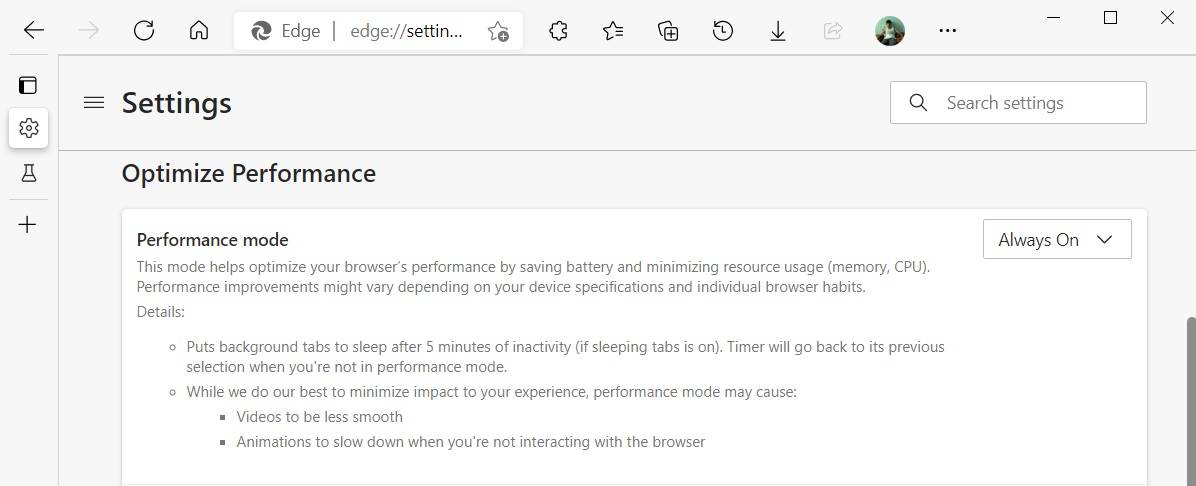This screenshot has width=1196, height=486.
Task: Open the Settings and more ellipsis menu
Action: click(948, 31)
